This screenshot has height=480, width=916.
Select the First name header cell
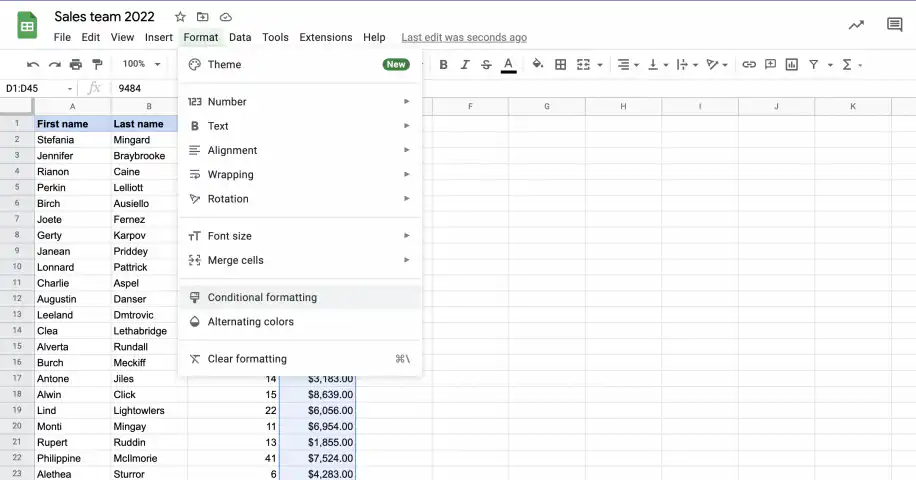[x=72, y=124]
